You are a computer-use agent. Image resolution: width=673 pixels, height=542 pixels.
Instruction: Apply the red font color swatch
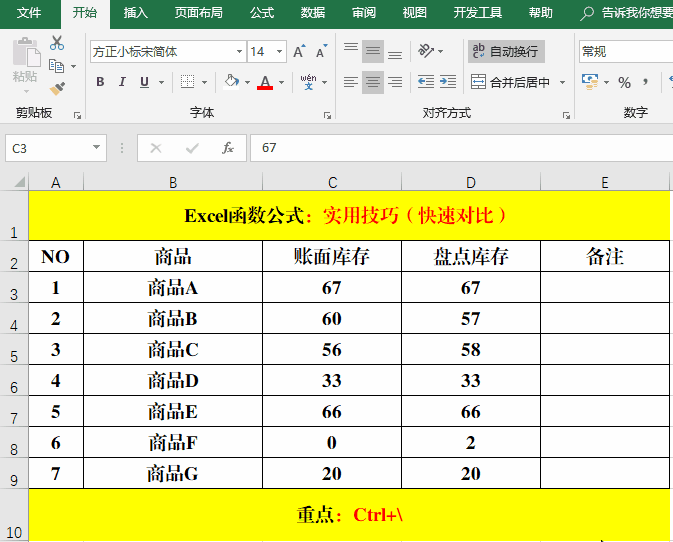click(265, 82)
